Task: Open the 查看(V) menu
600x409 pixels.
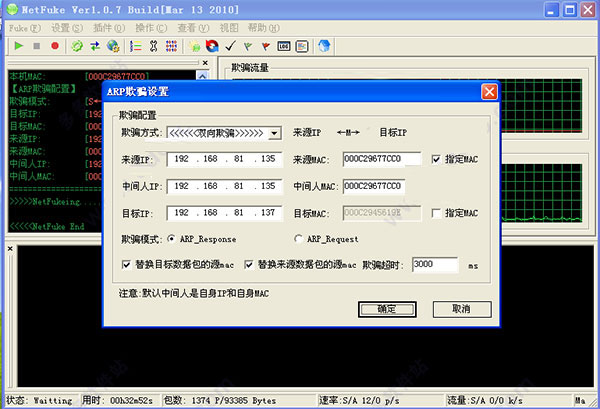Action: point(193,28)
